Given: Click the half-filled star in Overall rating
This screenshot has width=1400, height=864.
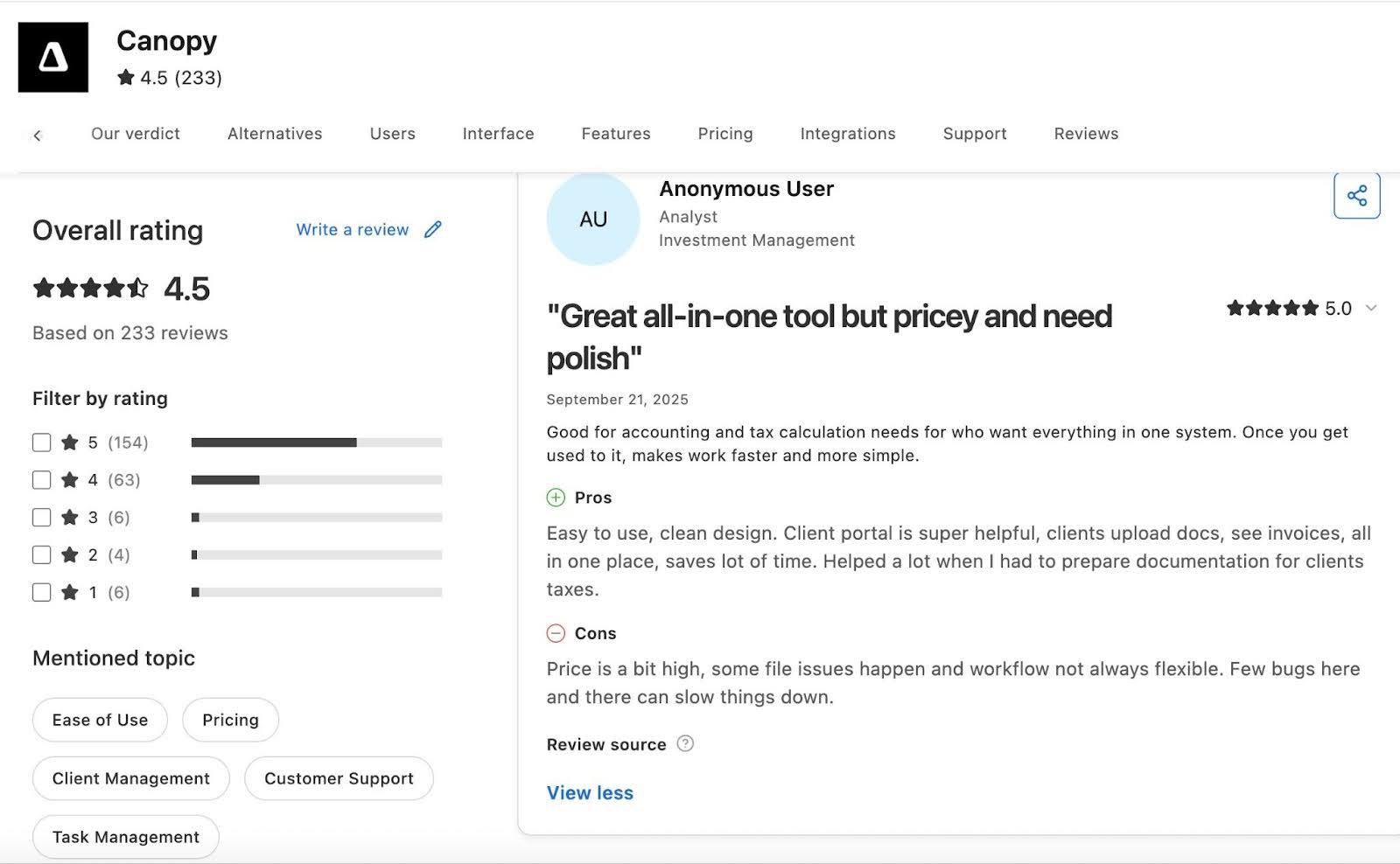Looking at the screenshot, I should coord(138,288).
